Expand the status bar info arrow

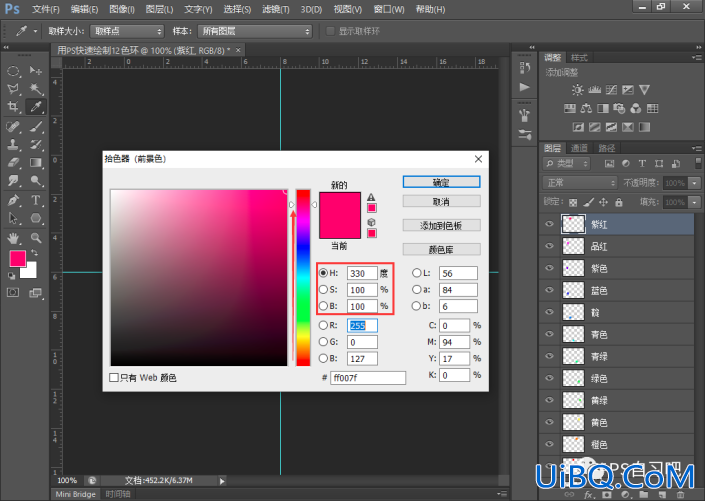click(x=222, y=481)
